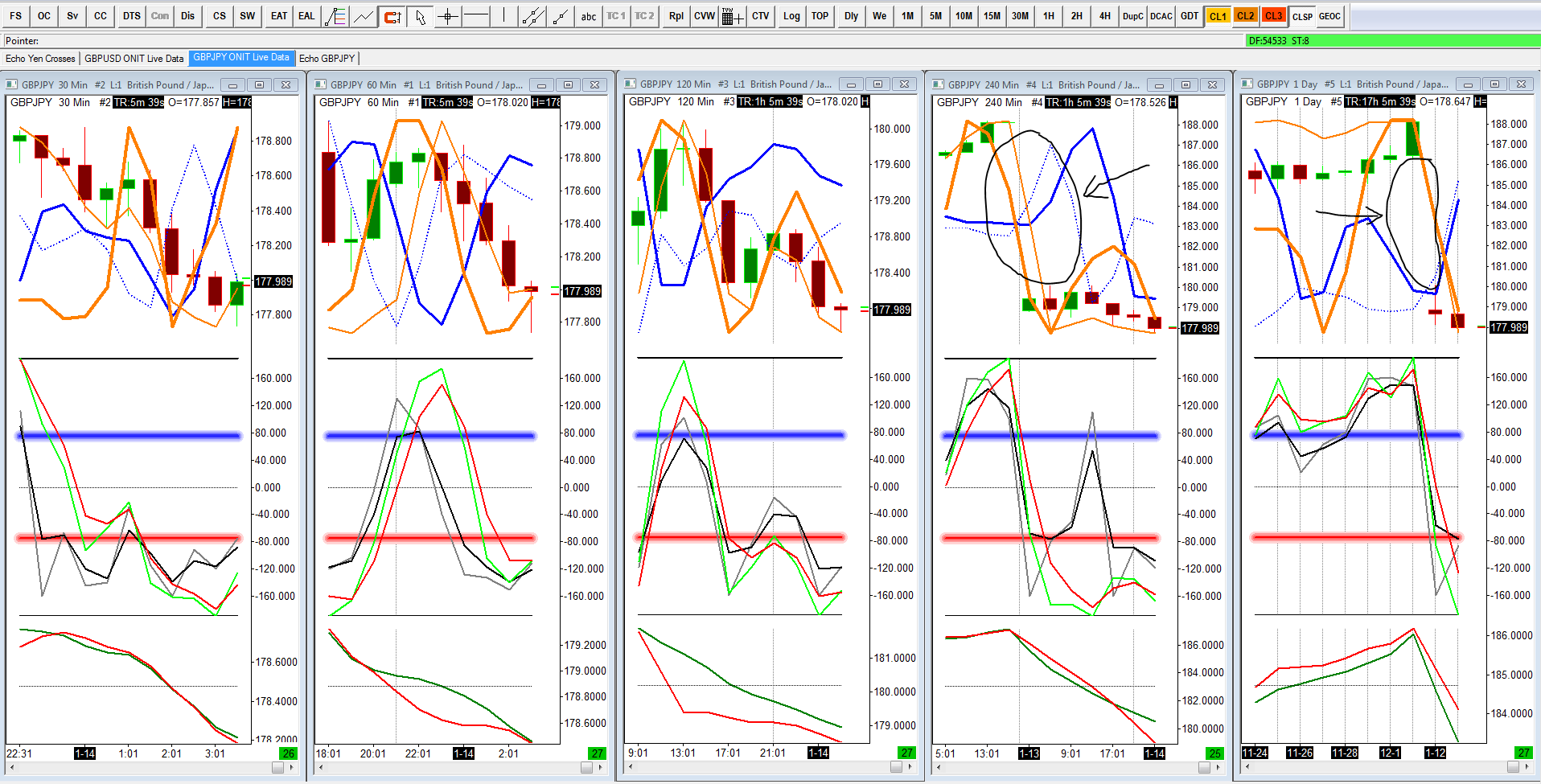Image resolution: width=1541 pixels, height=784 pixels.
Task: Select the orange CL2 color button
Action: click(1246, 16)
